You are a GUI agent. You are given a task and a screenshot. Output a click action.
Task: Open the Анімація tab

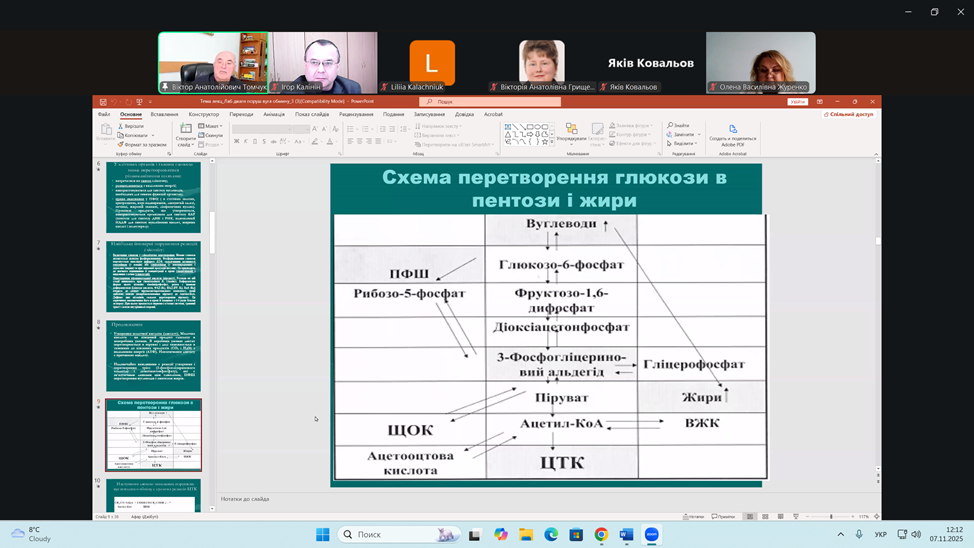pyautogui.click(x=274, y=114)
